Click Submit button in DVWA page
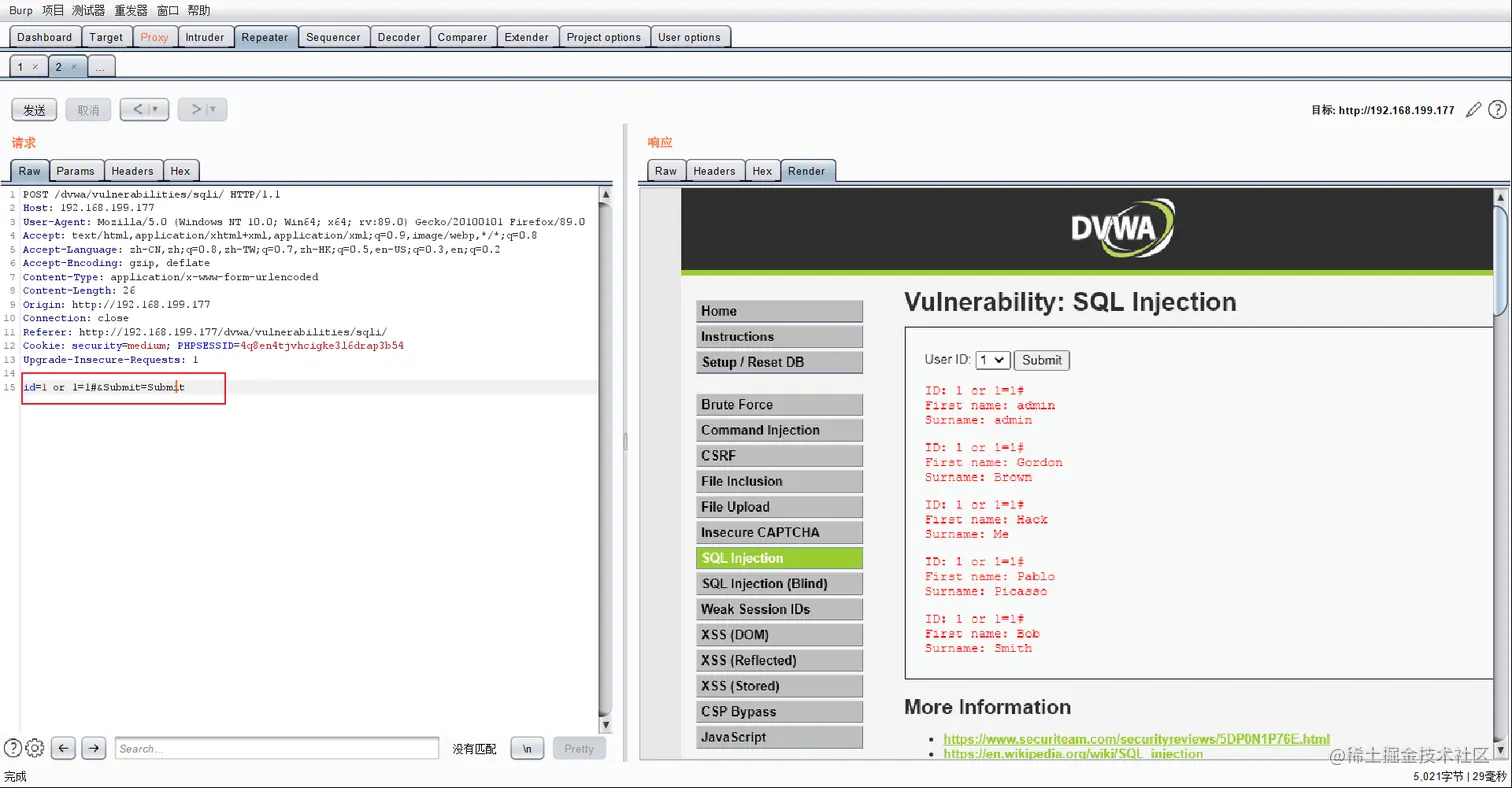The image size is (1512, 788). pos(1042,360)
